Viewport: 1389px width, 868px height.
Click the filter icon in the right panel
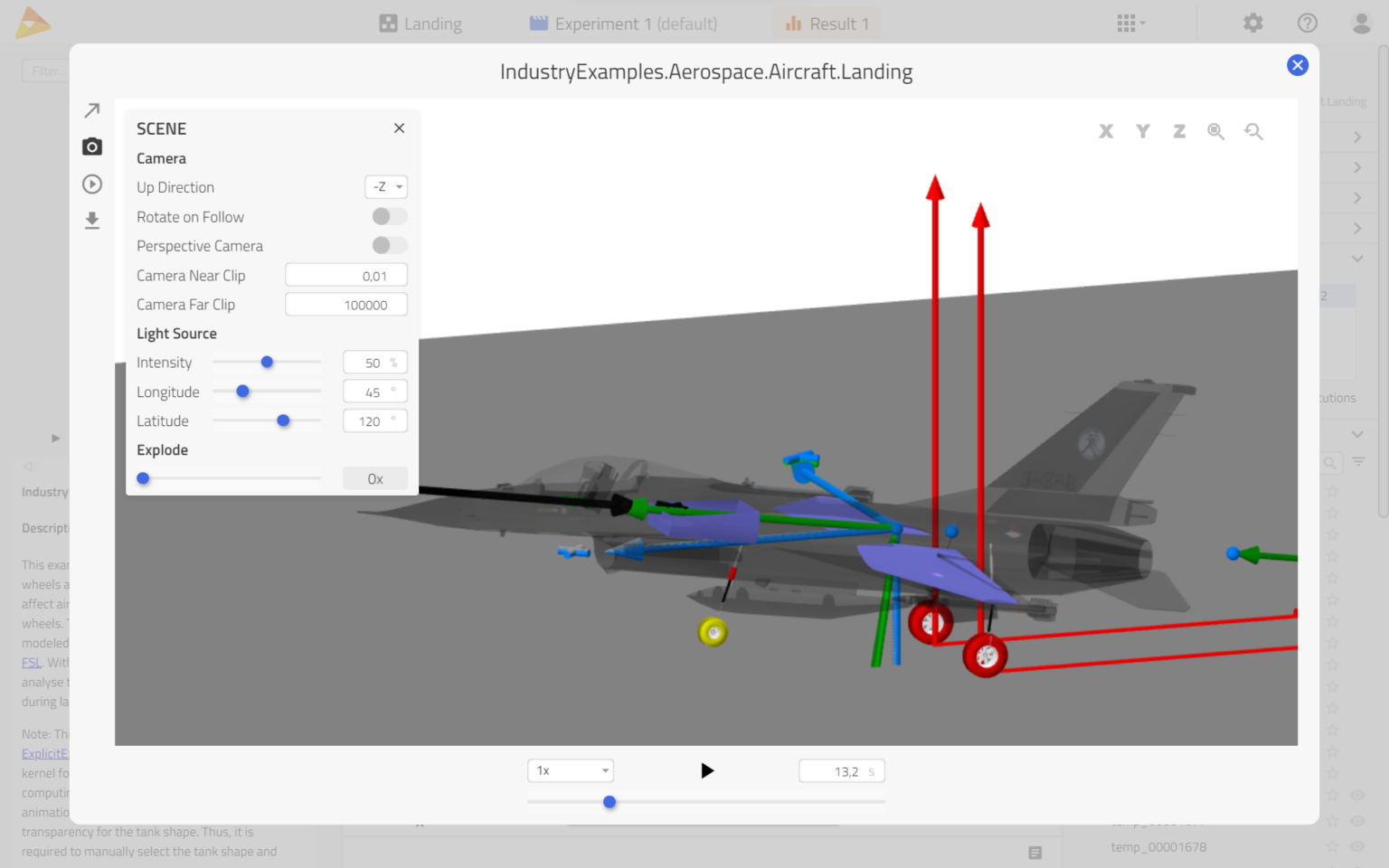pyautogui.click(x=1358, y=462)
